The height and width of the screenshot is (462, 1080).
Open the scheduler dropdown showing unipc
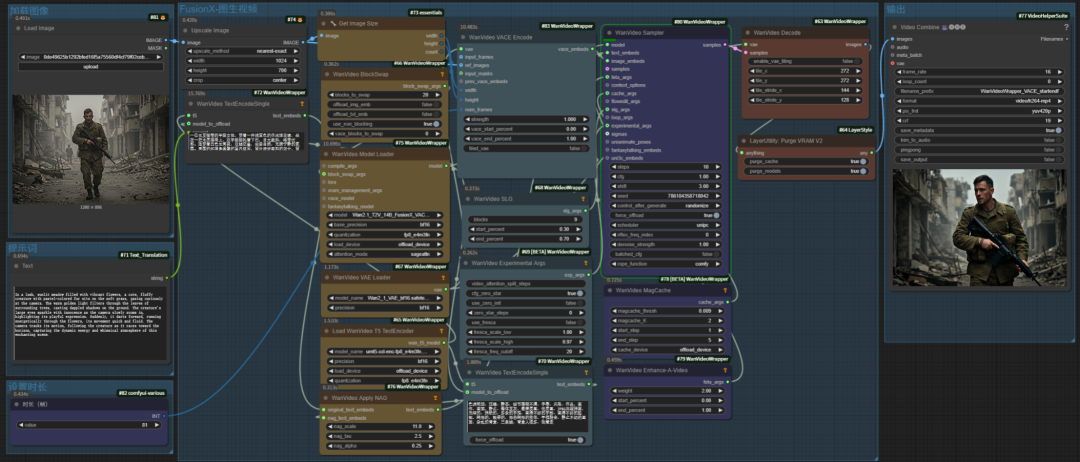pos(665,225)
